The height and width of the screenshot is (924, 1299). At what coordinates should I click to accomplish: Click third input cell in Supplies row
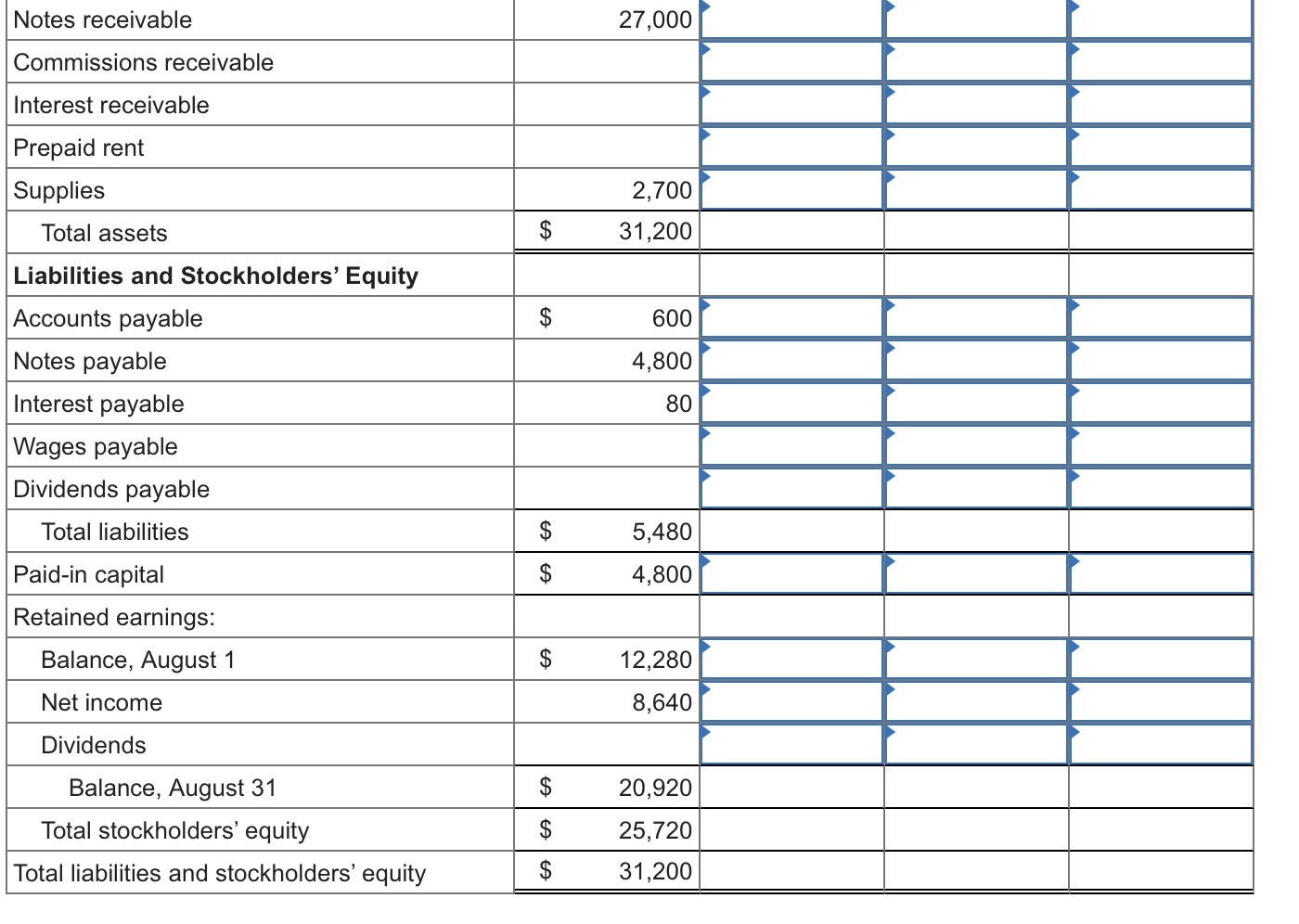(1161, 189)
